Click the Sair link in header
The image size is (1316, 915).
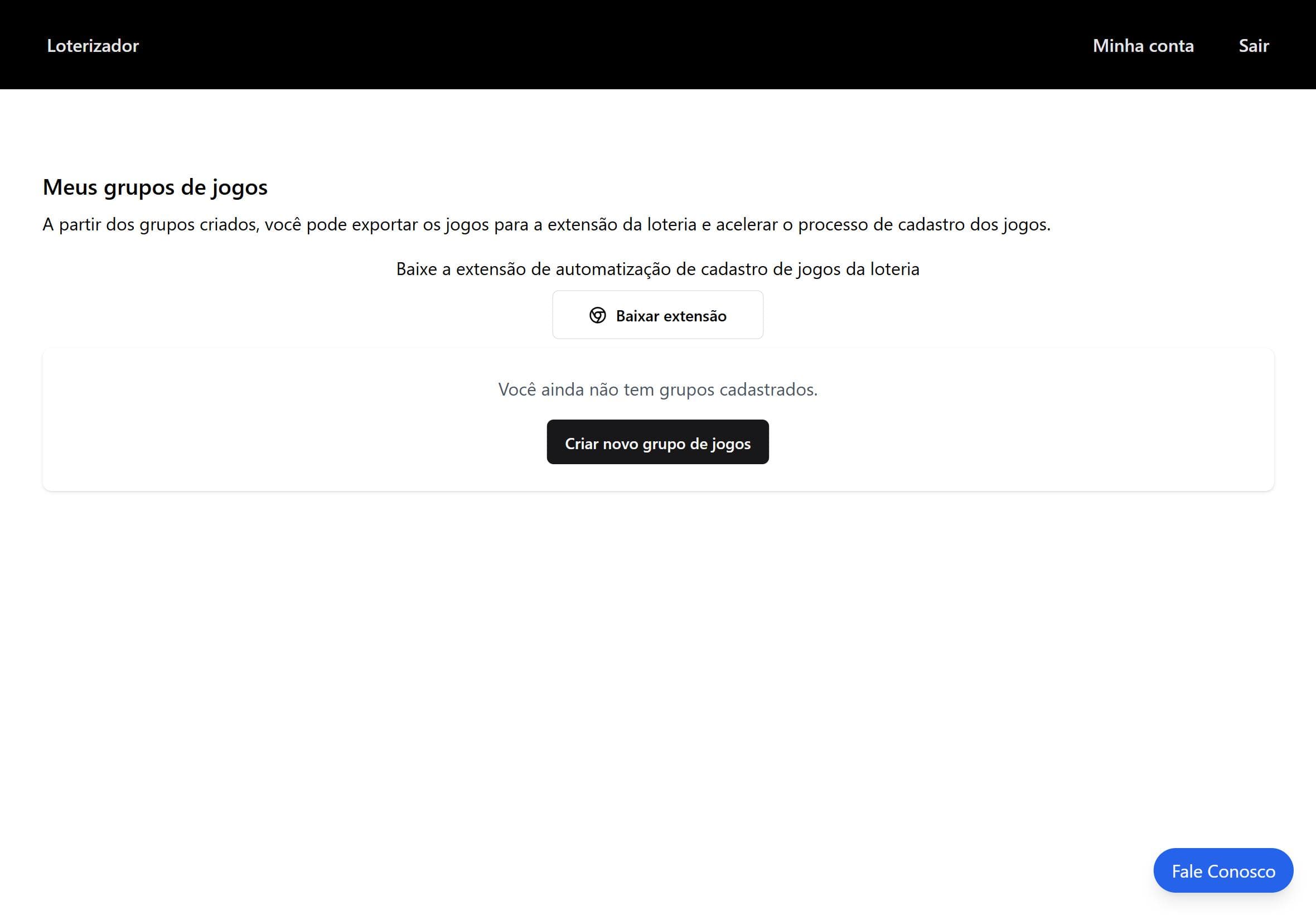click(1253, 45)
